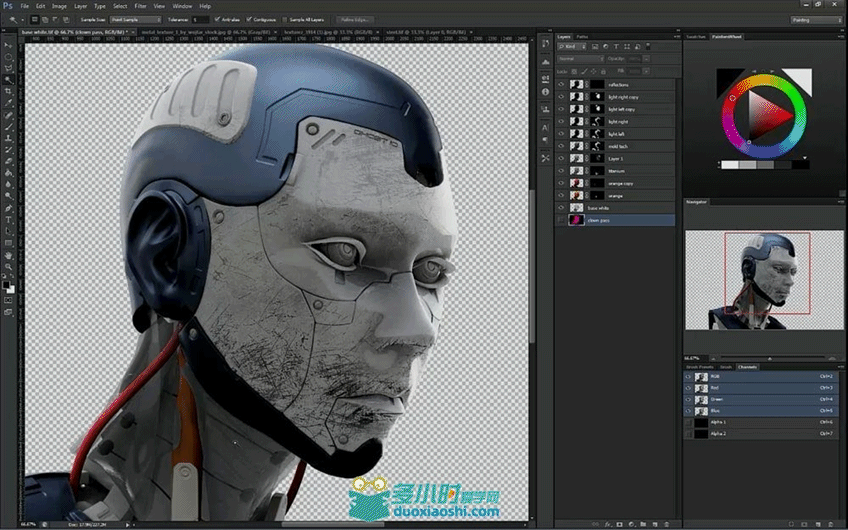Select the Hand tool
Screen dimensions: 848x530
point(8,255)
